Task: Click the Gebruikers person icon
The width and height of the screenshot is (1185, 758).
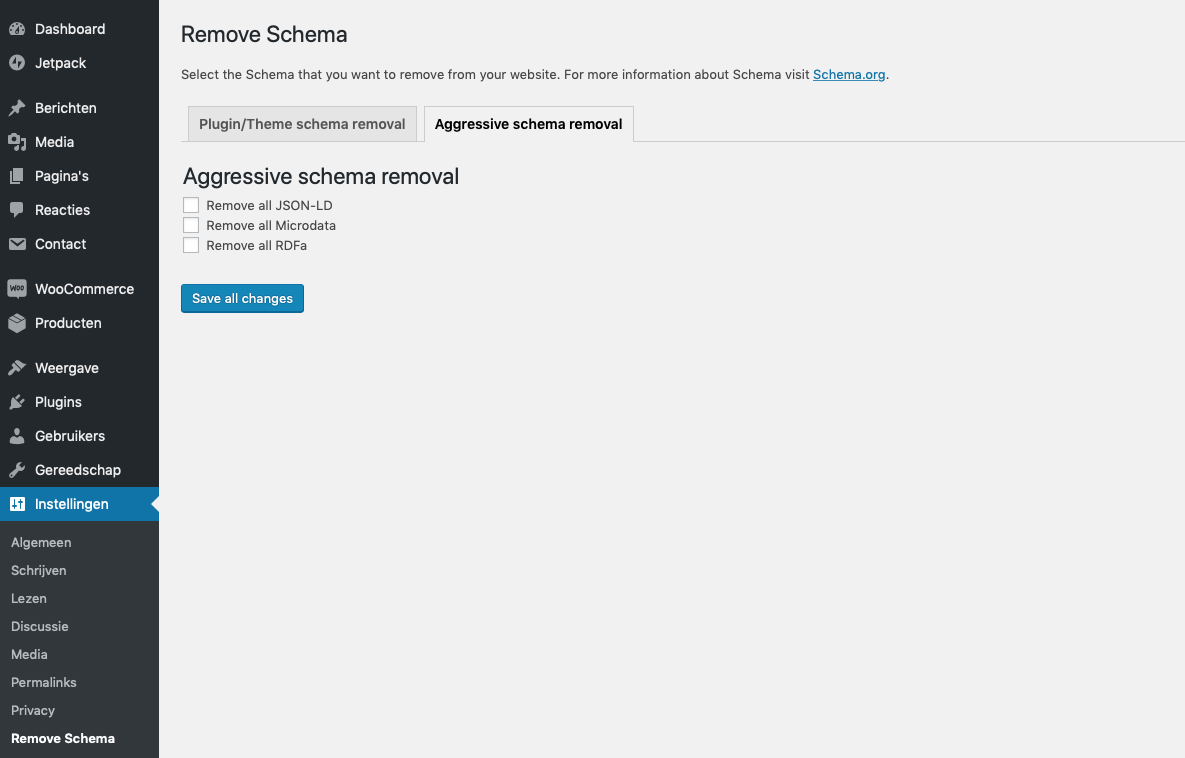Action: coord(17,436)
